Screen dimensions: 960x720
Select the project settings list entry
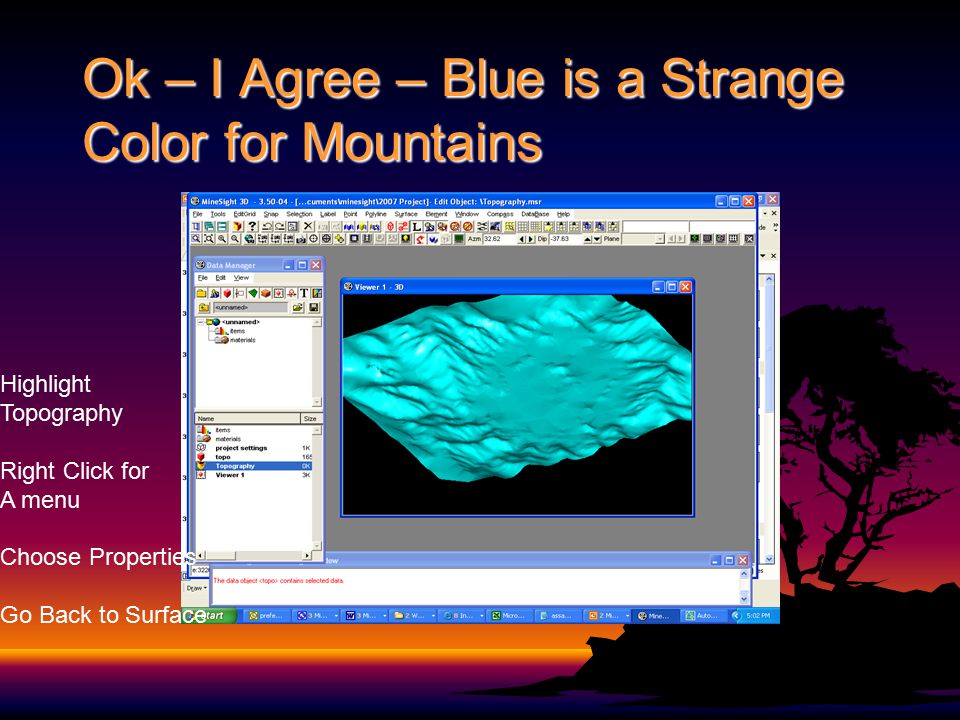coord(253,448)
